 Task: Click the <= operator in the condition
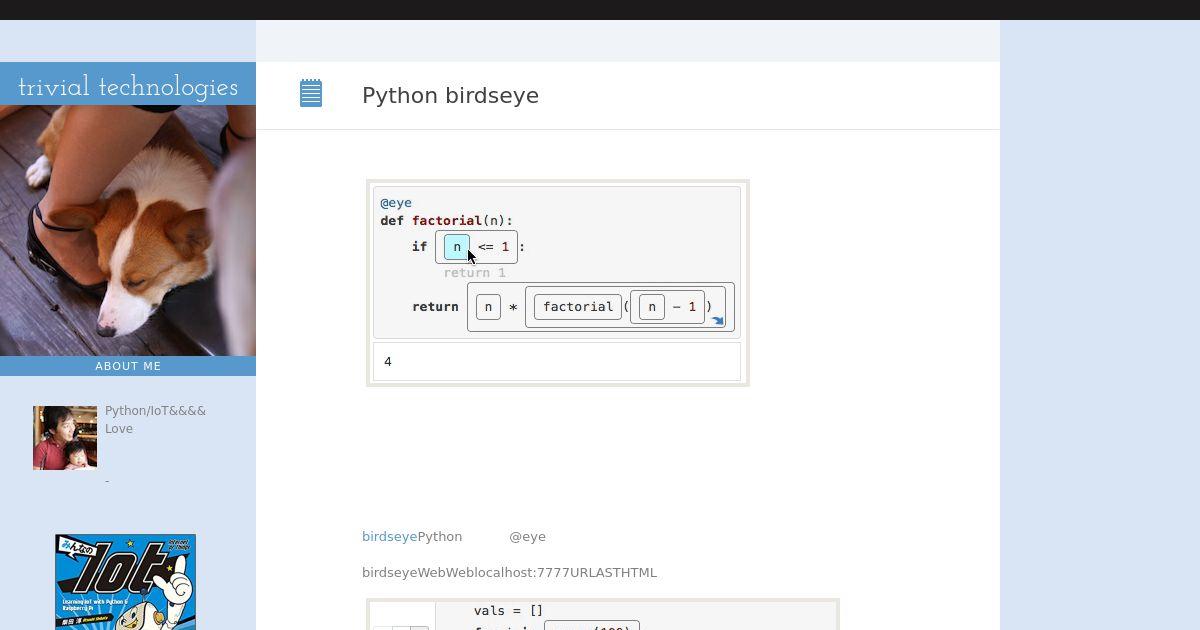(x=486, y=247)
